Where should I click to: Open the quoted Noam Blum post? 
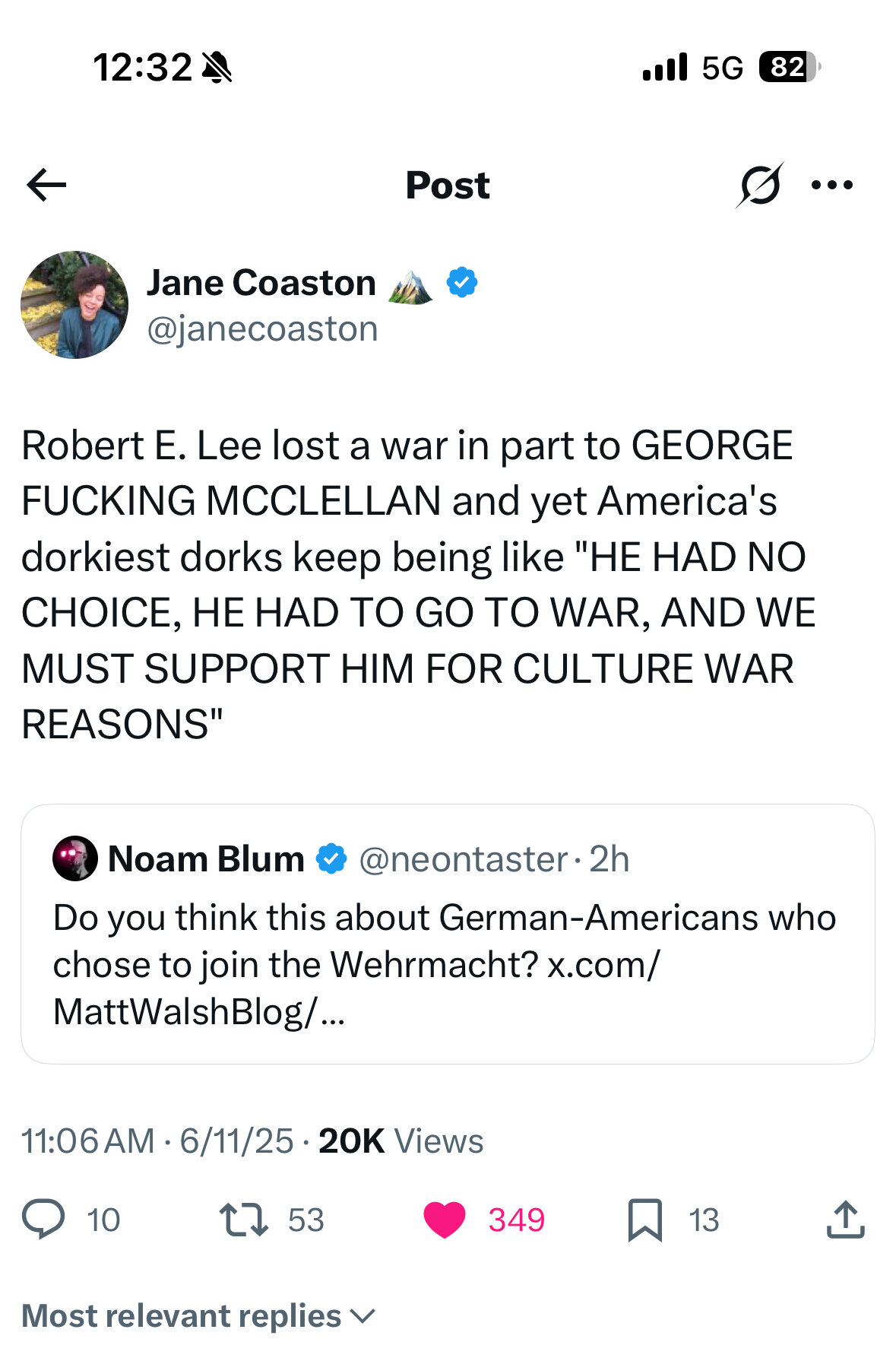(448, 934)
